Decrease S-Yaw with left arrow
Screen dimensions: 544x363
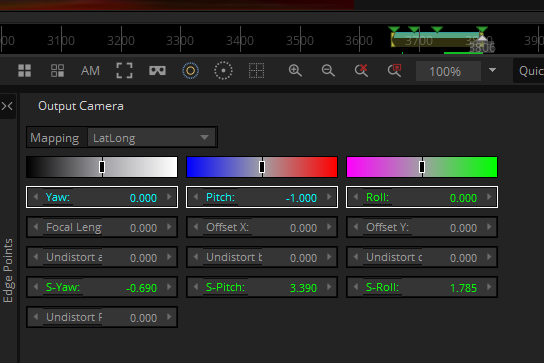click(x=35, y=287)
